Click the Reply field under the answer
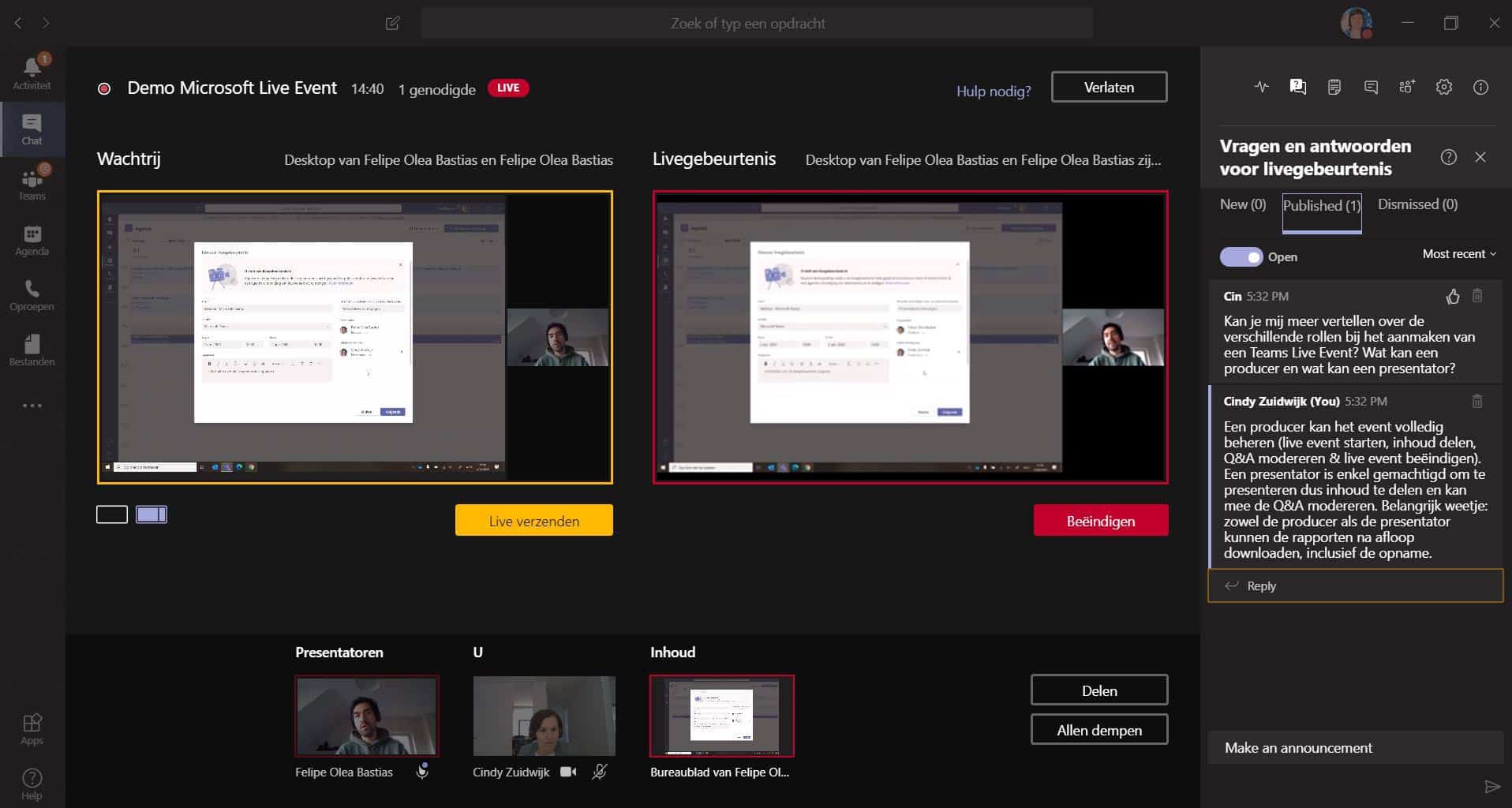Image resolution: width=1512 pixels, height=808 pixels. pos(1355,585)
